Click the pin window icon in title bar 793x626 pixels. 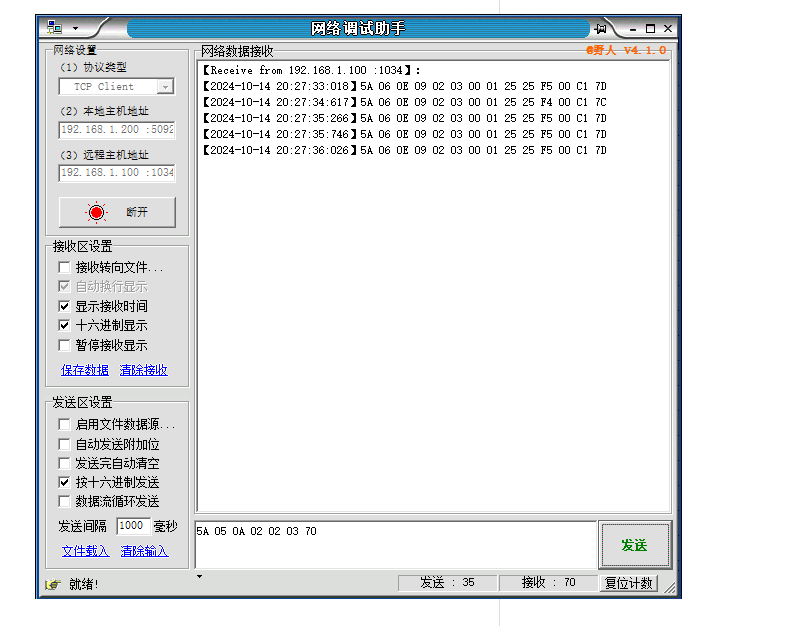coord(600,28)
